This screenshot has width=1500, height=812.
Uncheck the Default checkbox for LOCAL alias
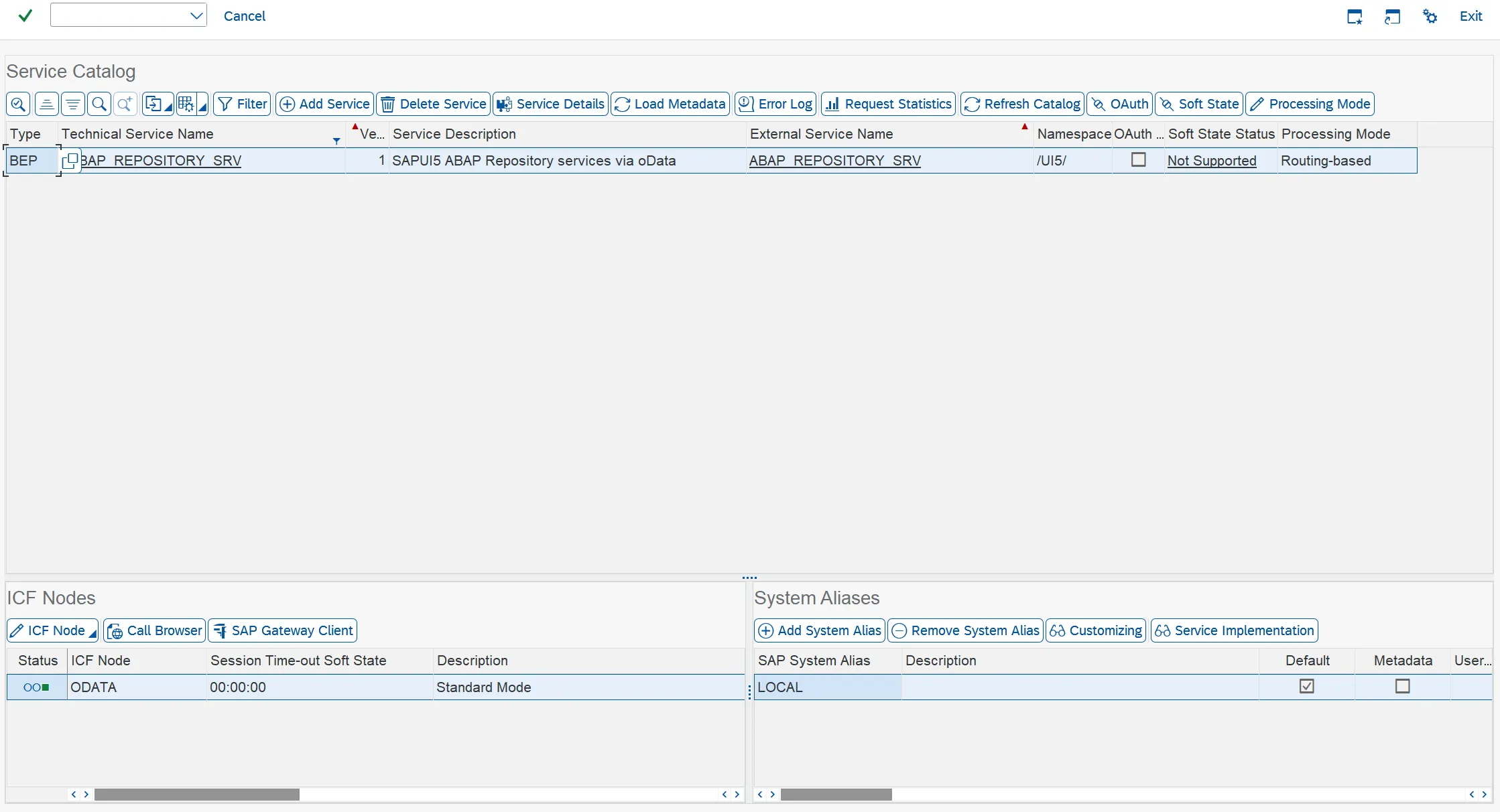[1306, 686]
